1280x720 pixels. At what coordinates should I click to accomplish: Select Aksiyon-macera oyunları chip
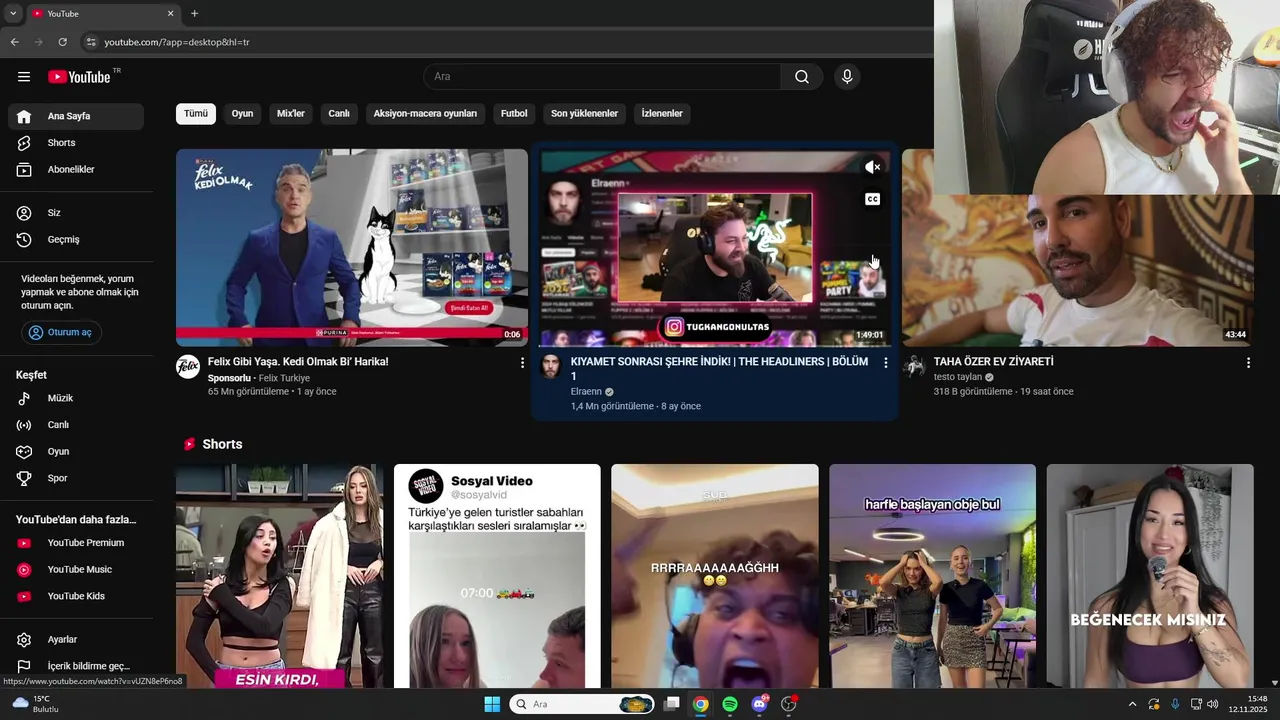click(425, 114)
